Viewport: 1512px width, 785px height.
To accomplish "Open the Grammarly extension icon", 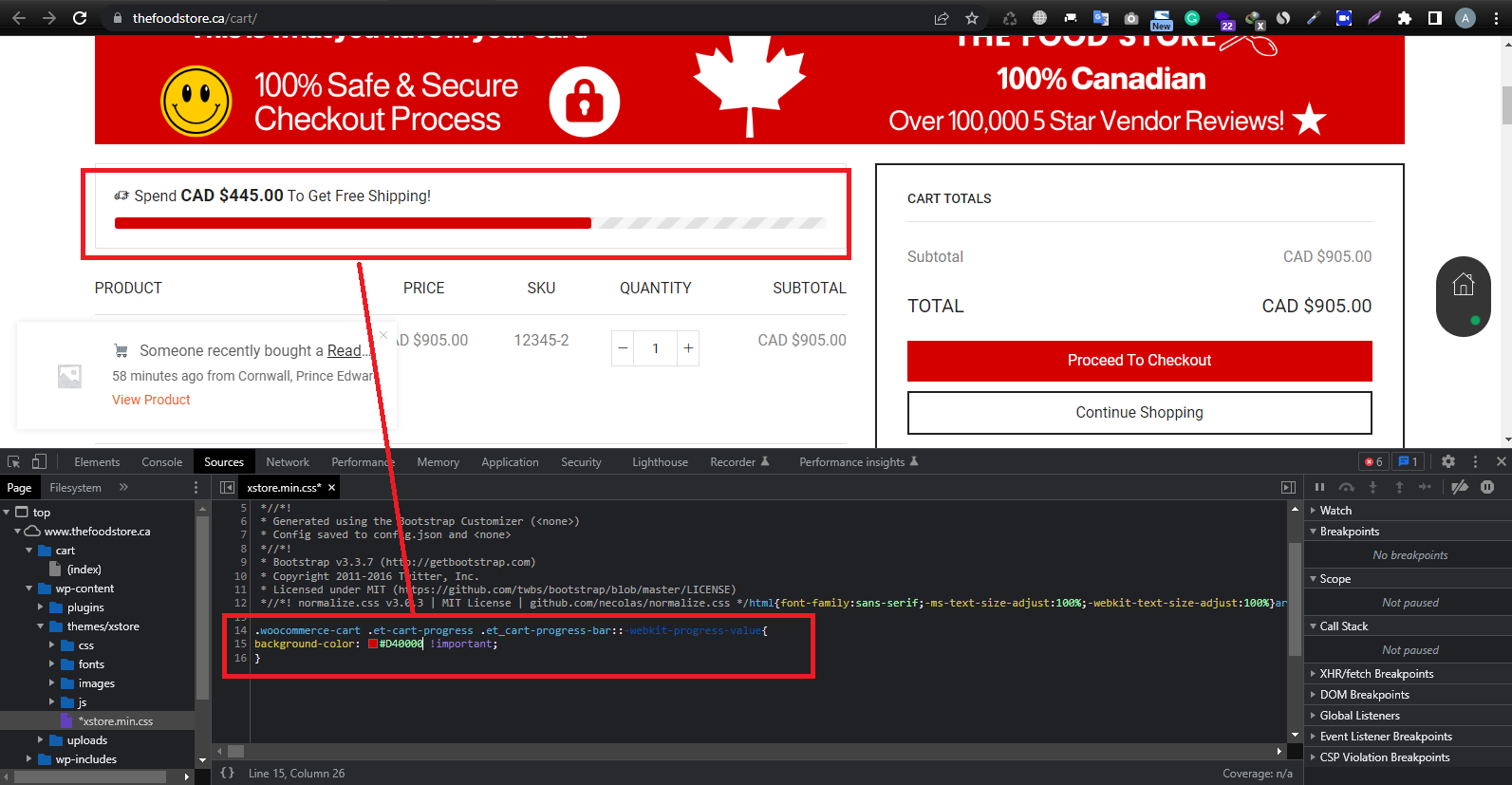I will click(1192, 18).
